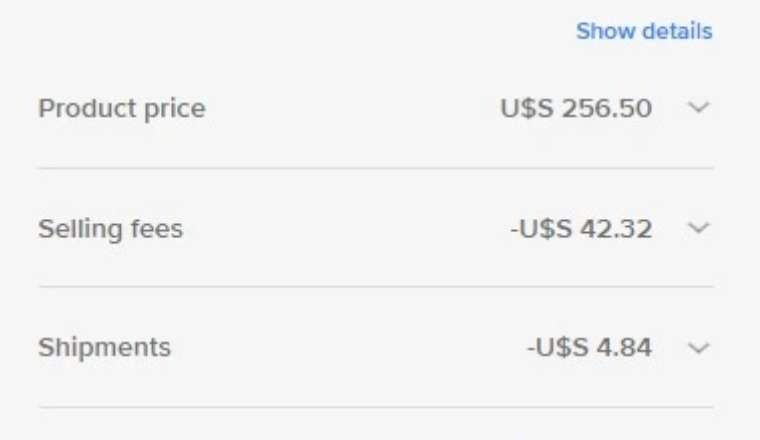Viewport: 760px width, 440px height.
Task: Toggle Shipments breakdown via its arrow
Action: point(698,347)
